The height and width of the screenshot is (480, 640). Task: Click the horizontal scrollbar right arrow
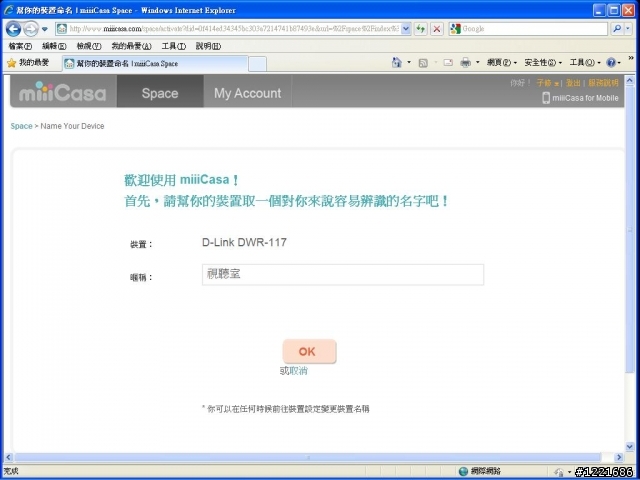619,457
